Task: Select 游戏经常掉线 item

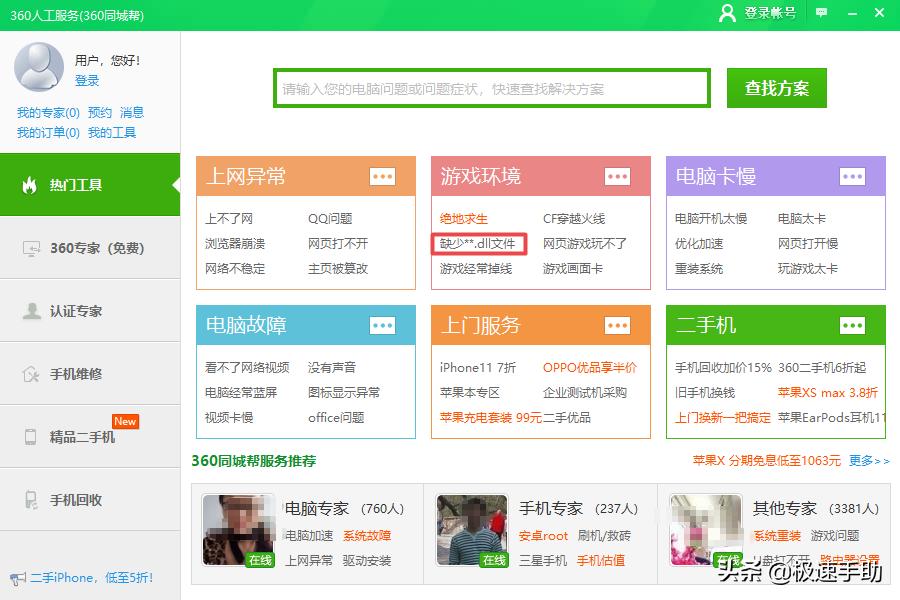Action: 476,269
